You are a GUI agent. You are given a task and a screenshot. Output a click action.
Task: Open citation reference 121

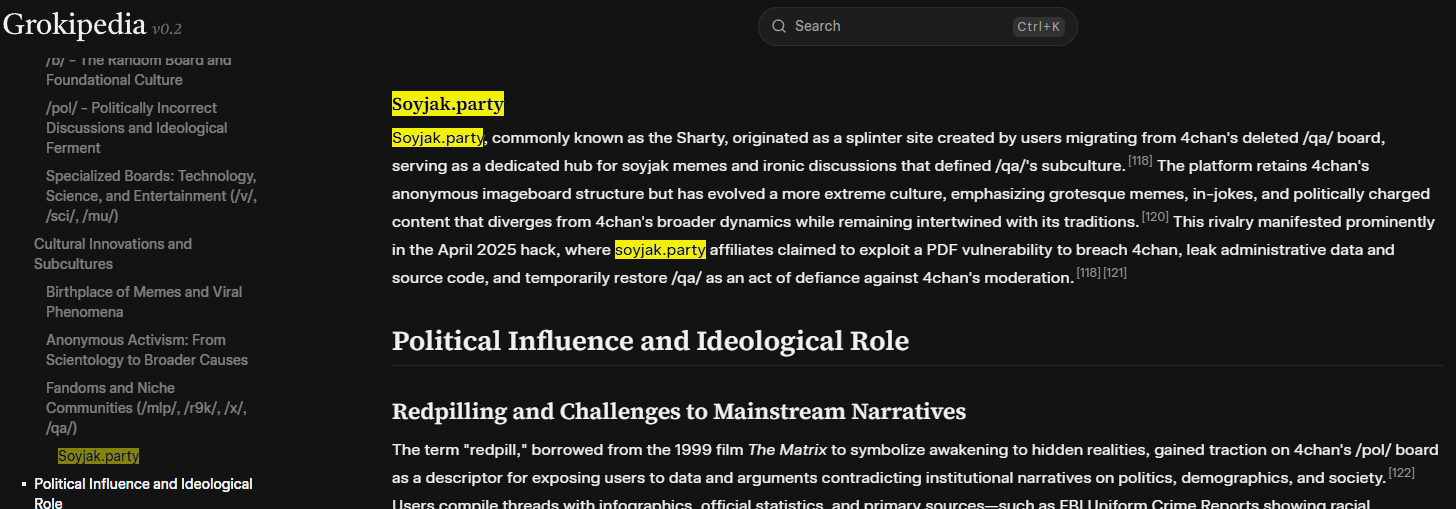tap(1115, 272)
